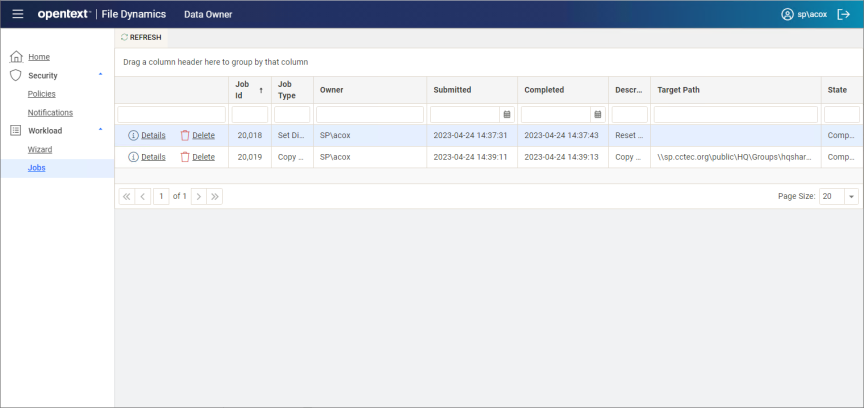Sort by the Owner column header

pos(370,90)
